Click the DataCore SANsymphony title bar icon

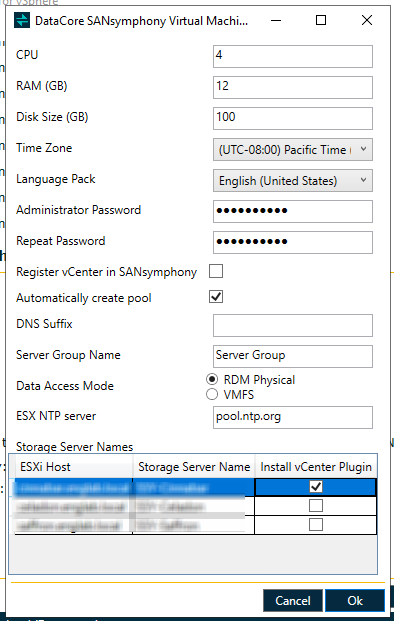point(22,20)
